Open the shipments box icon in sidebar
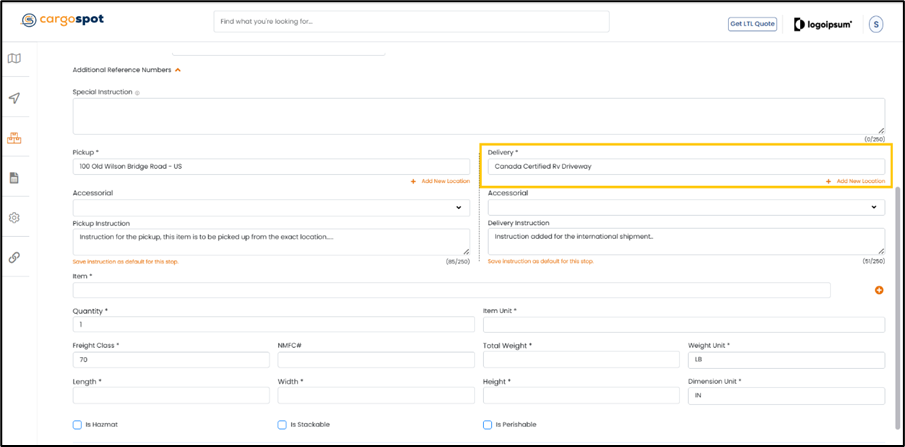 14,138
